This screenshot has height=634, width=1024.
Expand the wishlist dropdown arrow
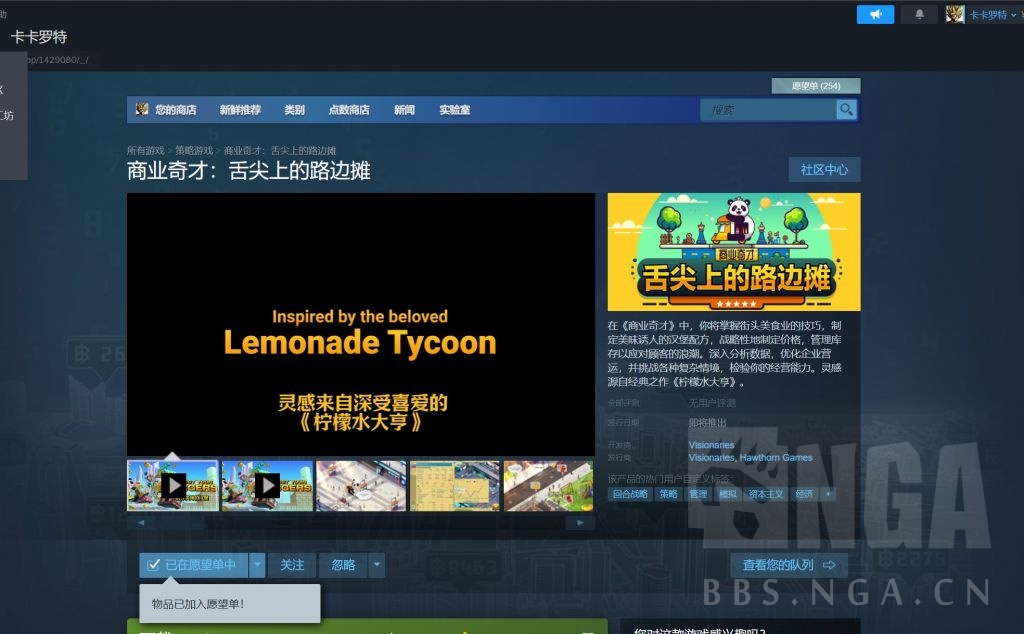coord(257,565)
